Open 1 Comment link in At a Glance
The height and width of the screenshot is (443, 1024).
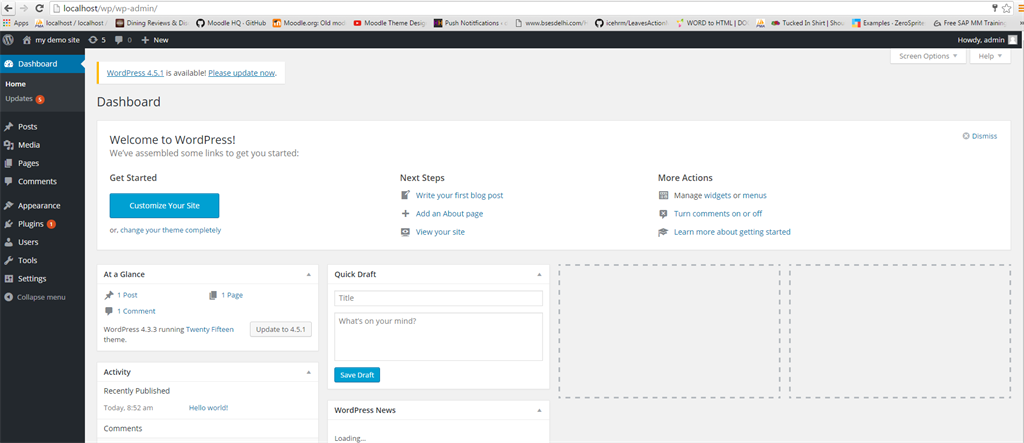coord(136,311)
